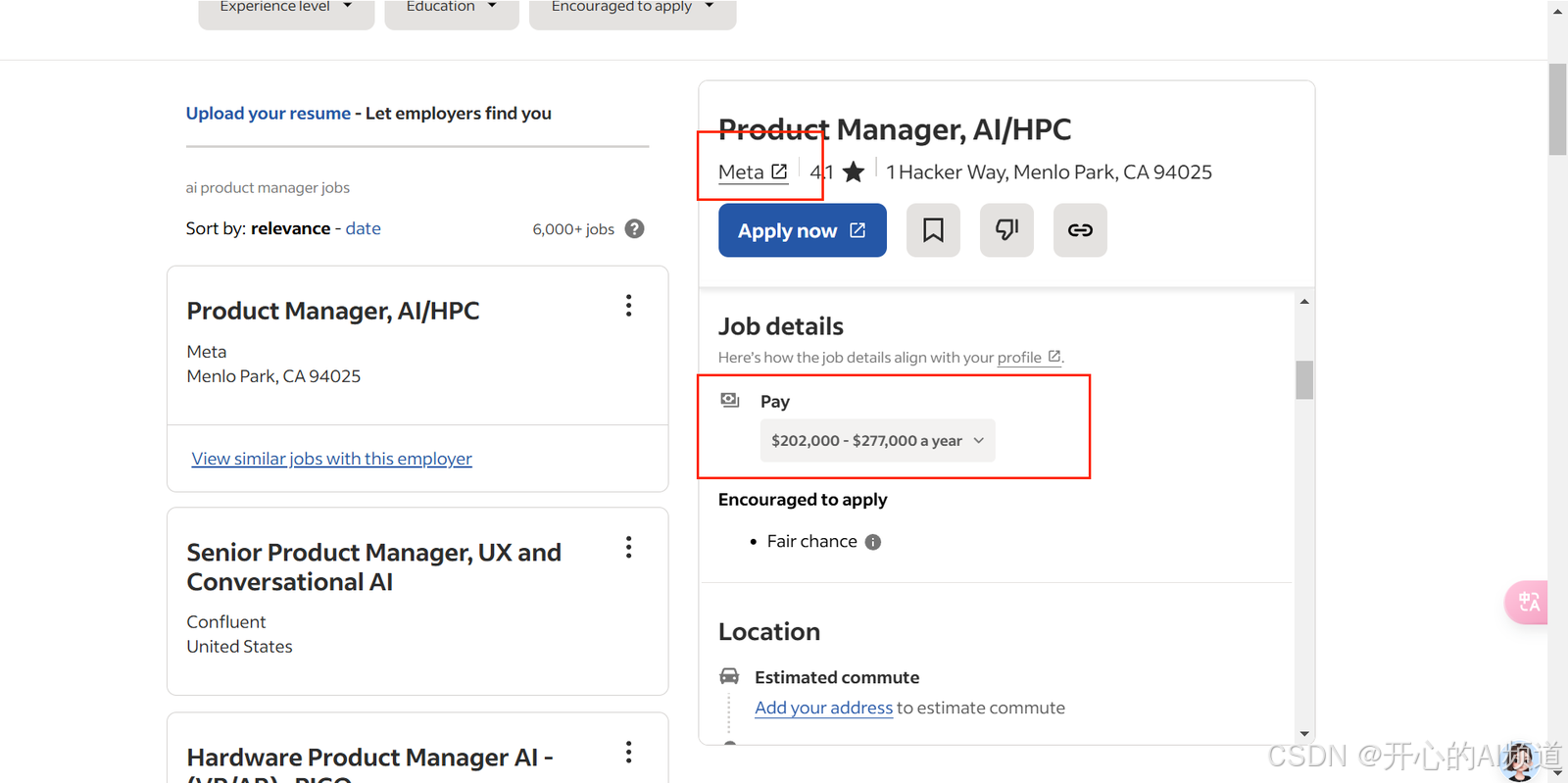Open the Education filter dropdown

tap(452, 10)
